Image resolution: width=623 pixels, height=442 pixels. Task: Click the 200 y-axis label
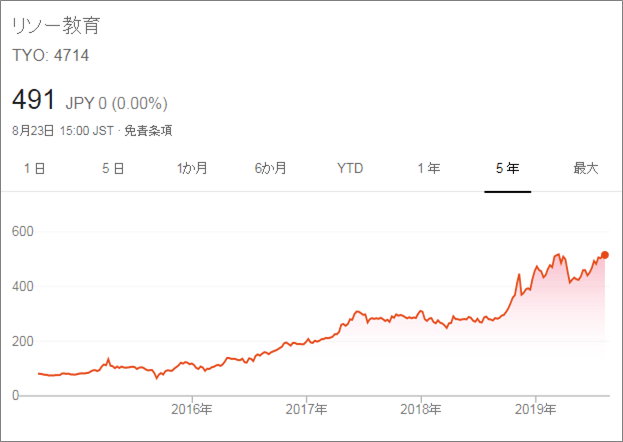tap(23, 341)
